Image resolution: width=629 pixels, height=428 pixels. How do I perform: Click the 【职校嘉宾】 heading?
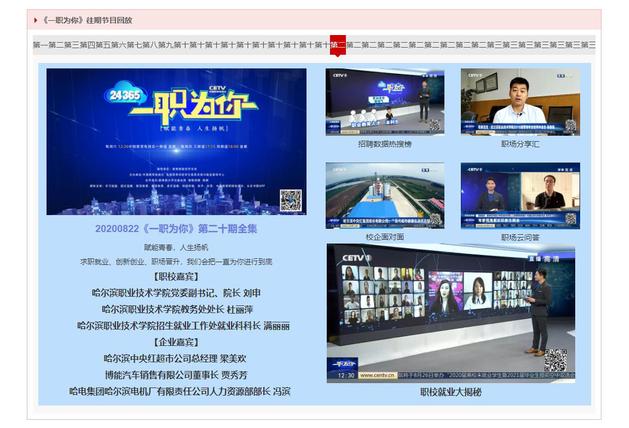point(176,276)
